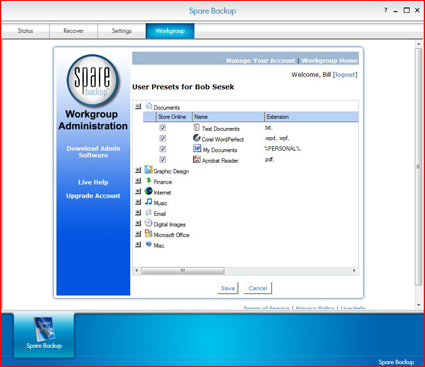The image size is (425, 367).
Task: Click the Corel WordPerfect icon
Action: point(197,138)
